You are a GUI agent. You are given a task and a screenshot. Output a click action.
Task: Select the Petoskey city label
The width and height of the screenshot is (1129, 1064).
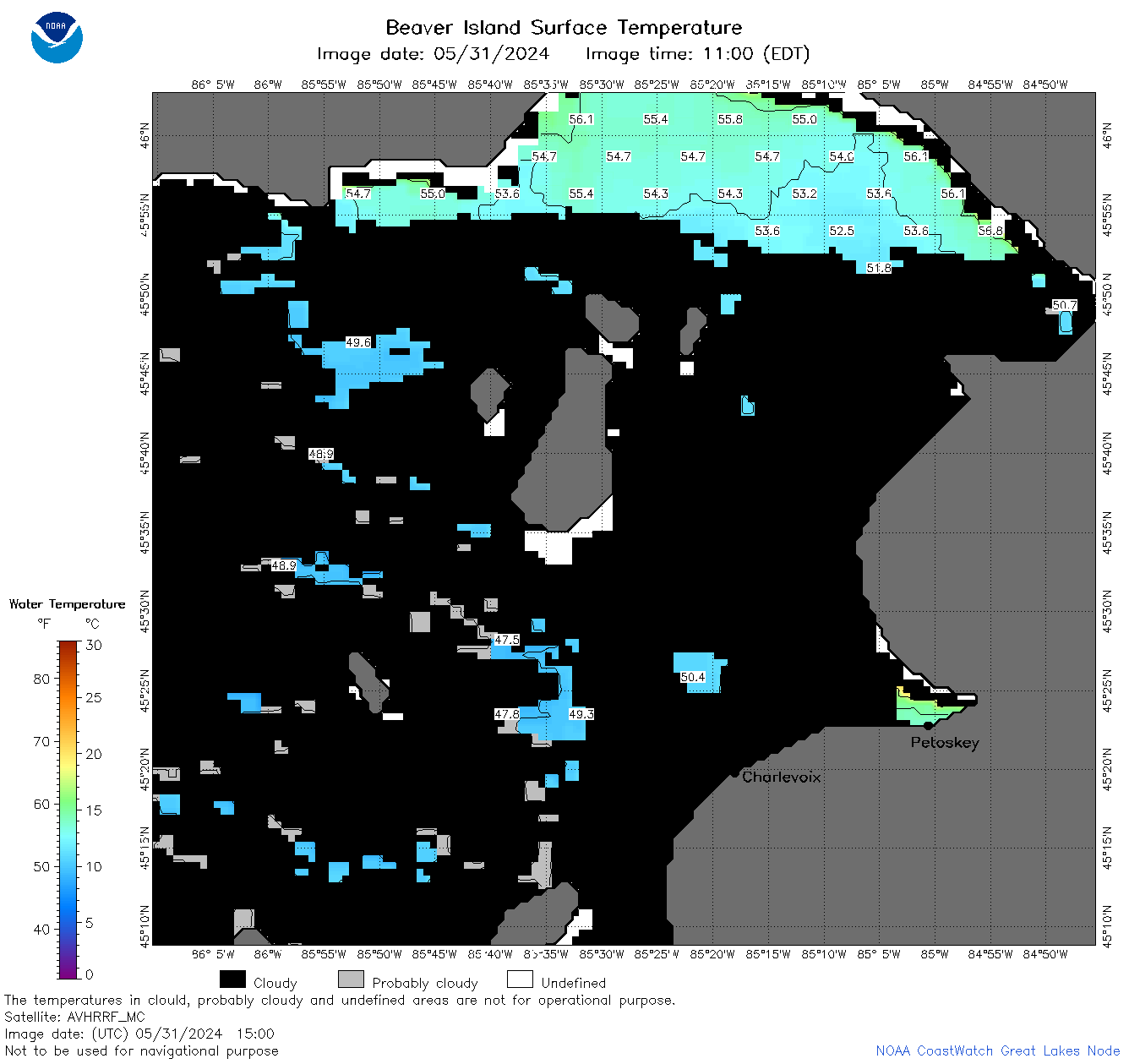pos(945,743)
